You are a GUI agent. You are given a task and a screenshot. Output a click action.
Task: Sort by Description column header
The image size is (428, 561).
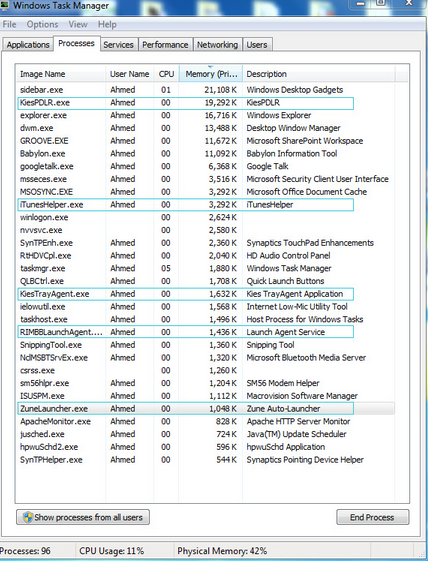[318, 74]
